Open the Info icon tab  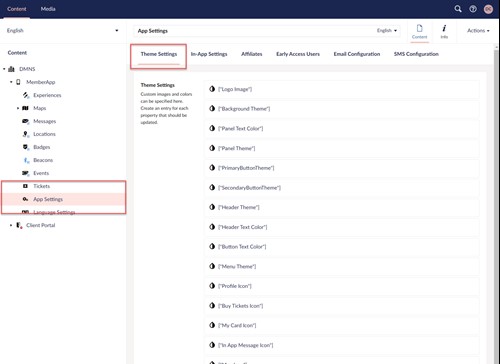pyautogui.click(x=444, y=32)
